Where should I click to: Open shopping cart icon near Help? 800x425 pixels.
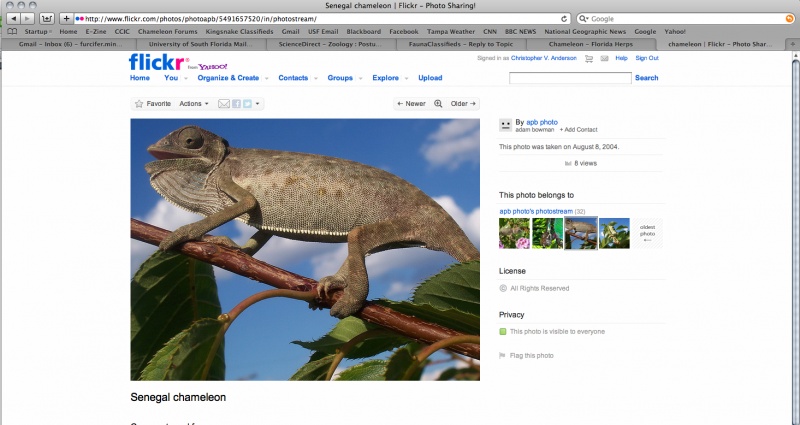(x=589, y=59)
